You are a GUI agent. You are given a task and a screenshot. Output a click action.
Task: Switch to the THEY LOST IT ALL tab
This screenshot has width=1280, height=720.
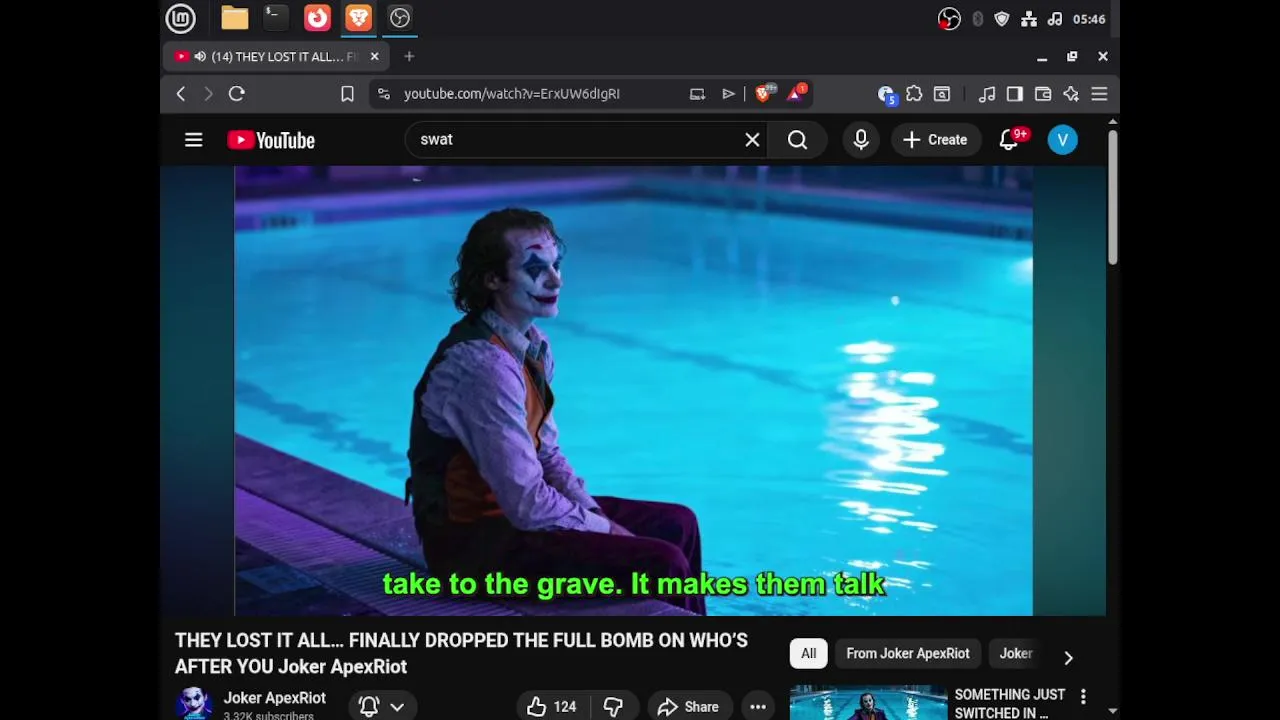tap(277, 57)
